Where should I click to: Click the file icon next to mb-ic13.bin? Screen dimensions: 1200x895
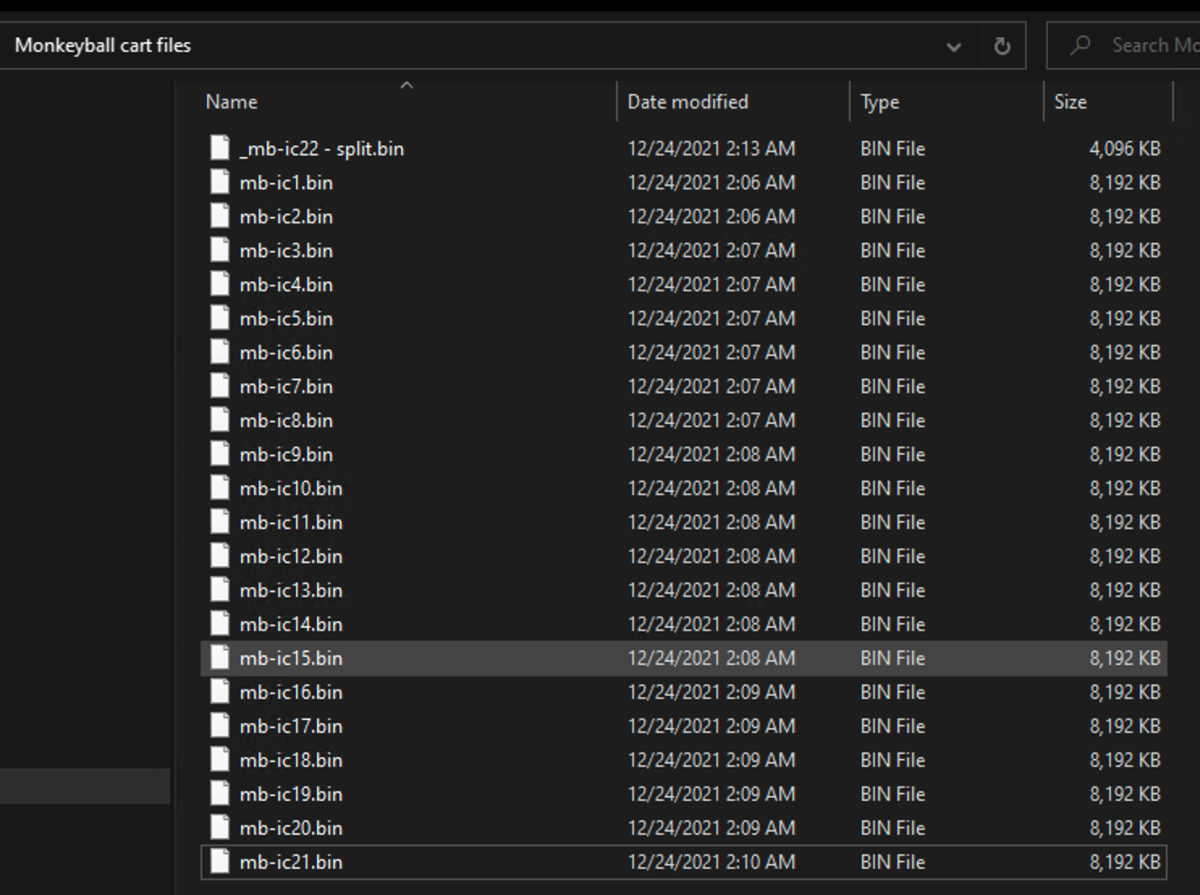click(220, 590)
